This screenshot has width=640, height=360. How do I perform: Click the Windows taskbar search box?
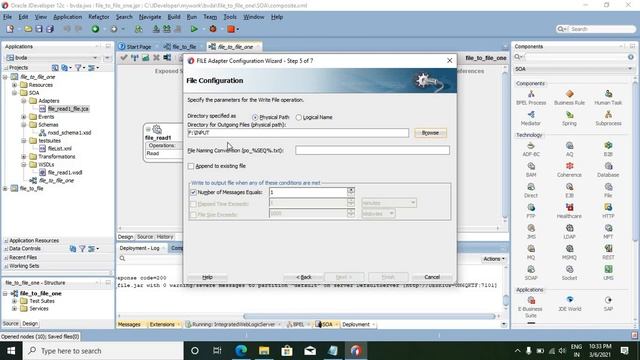click(103, 351)
